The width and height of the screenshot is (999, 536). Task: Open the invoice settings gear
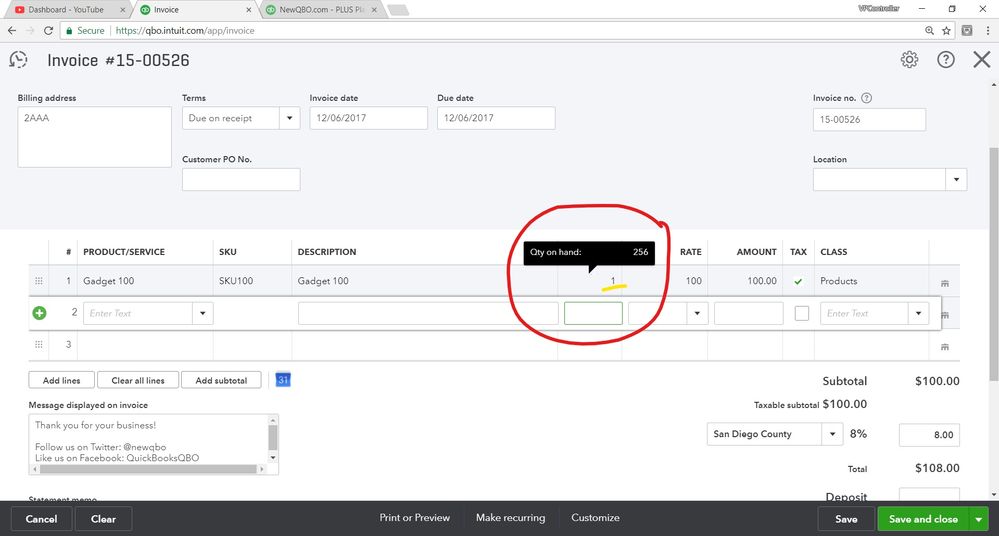click(x=909, y=60)
